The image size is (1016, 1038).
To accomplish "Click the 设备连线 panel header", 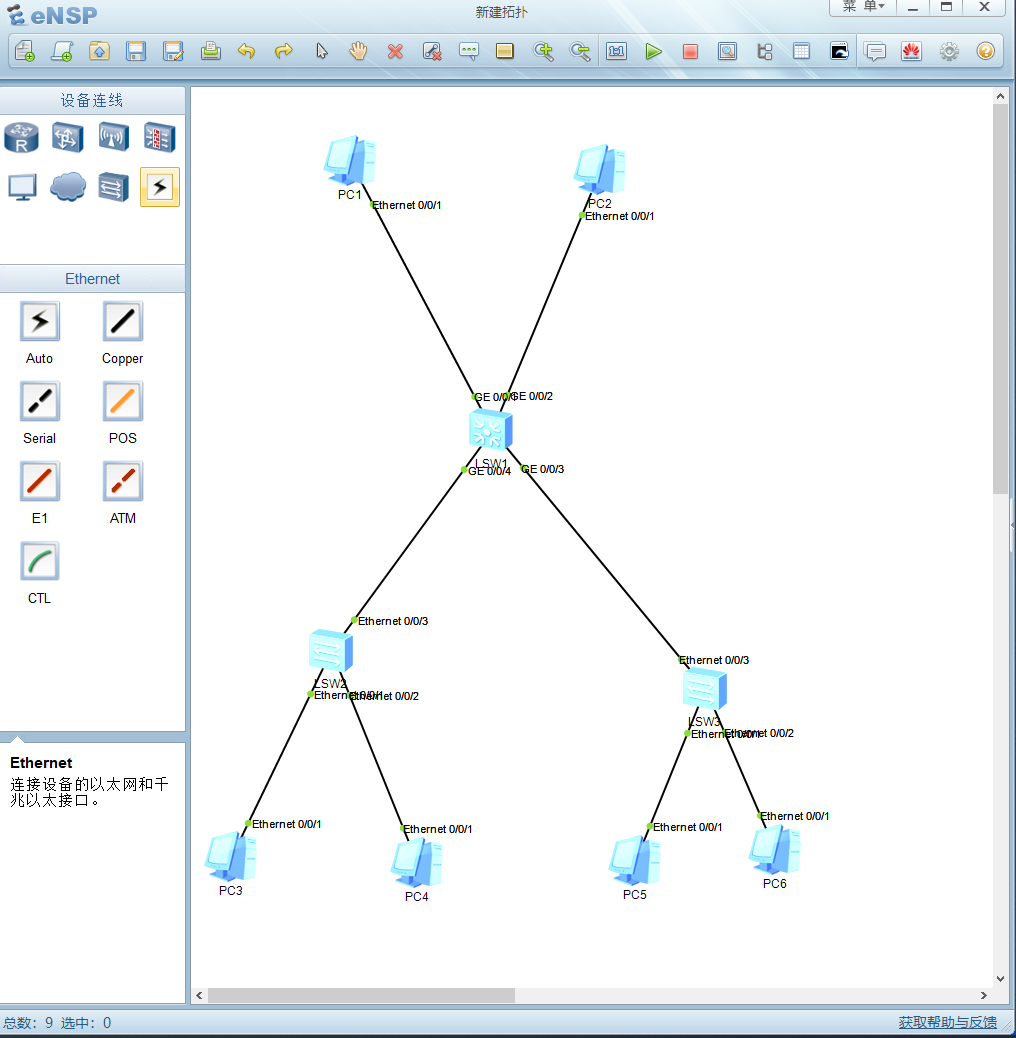I will (92, 101).
